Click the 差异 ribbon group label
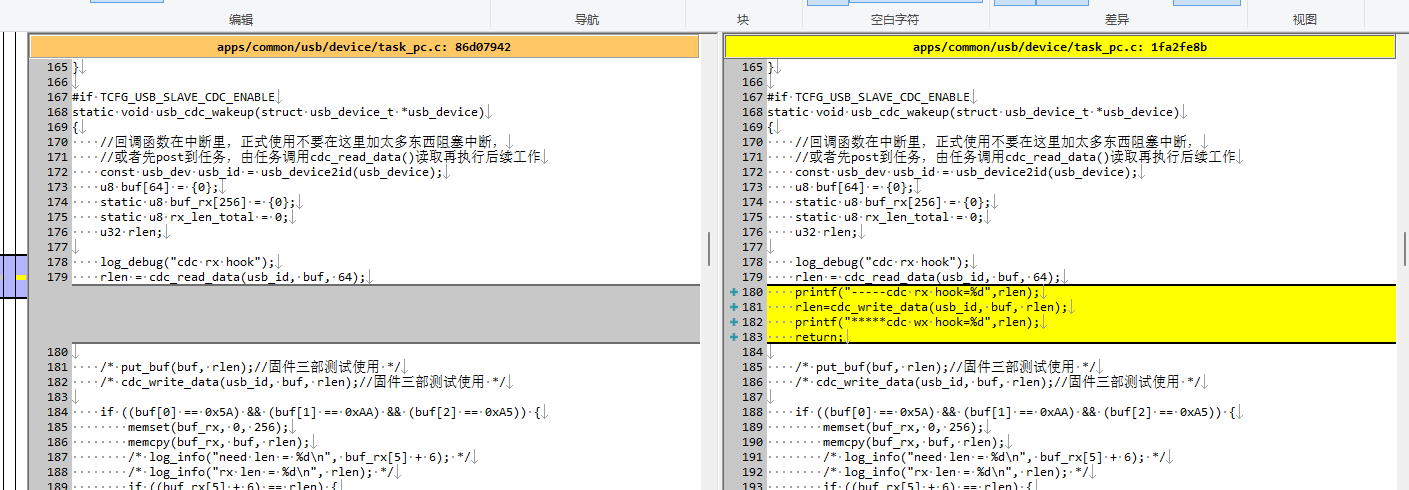 [1119, 19]
